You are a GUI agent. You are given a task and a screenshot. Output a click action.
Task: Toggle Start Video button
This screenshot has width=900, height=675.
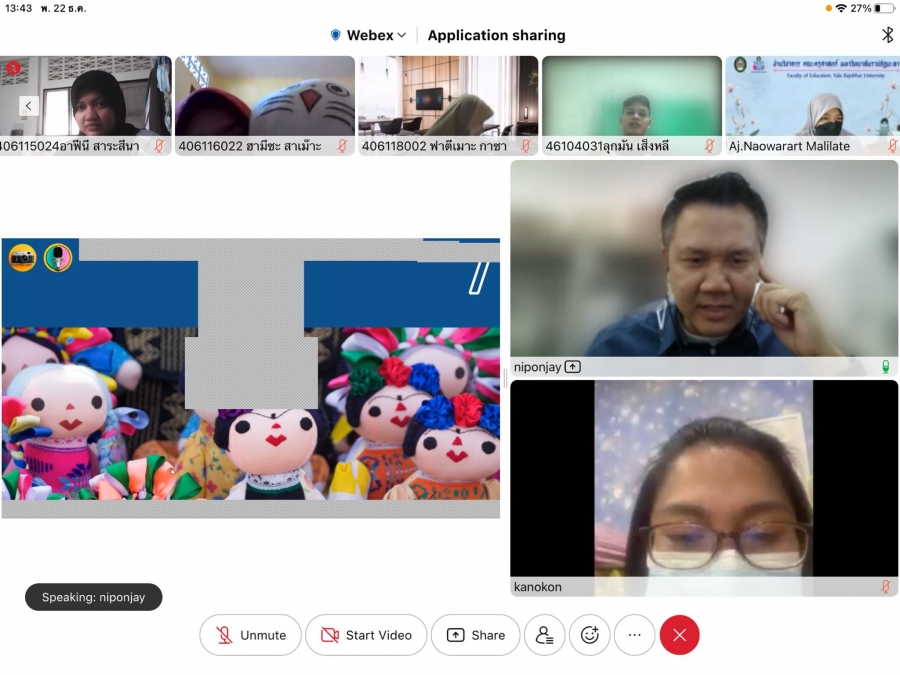tap(365, 635)
